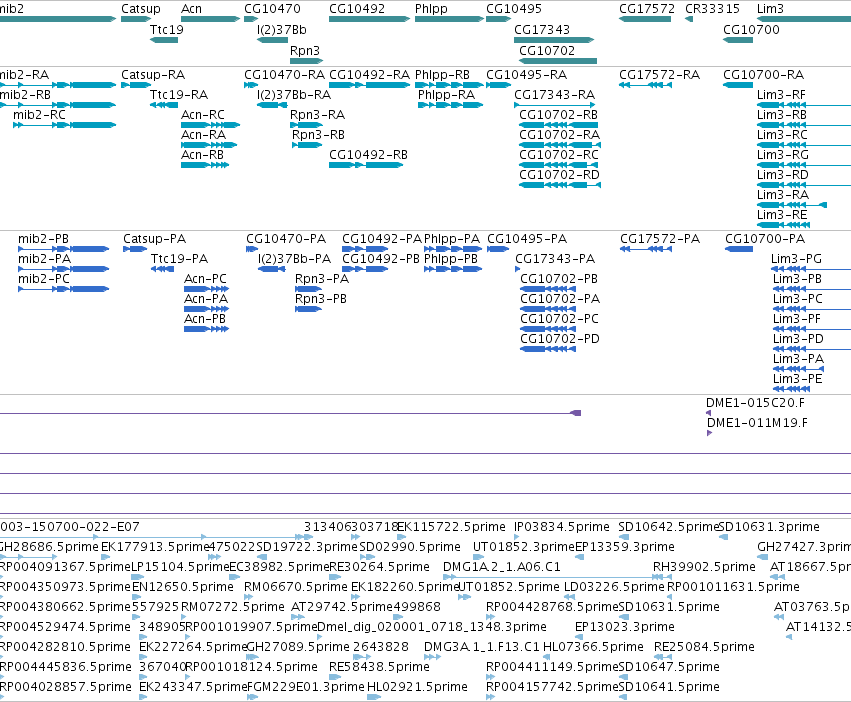Select the CG10702-PD protein feature
The width and height of the screenshot is (851, 702).
548,349
